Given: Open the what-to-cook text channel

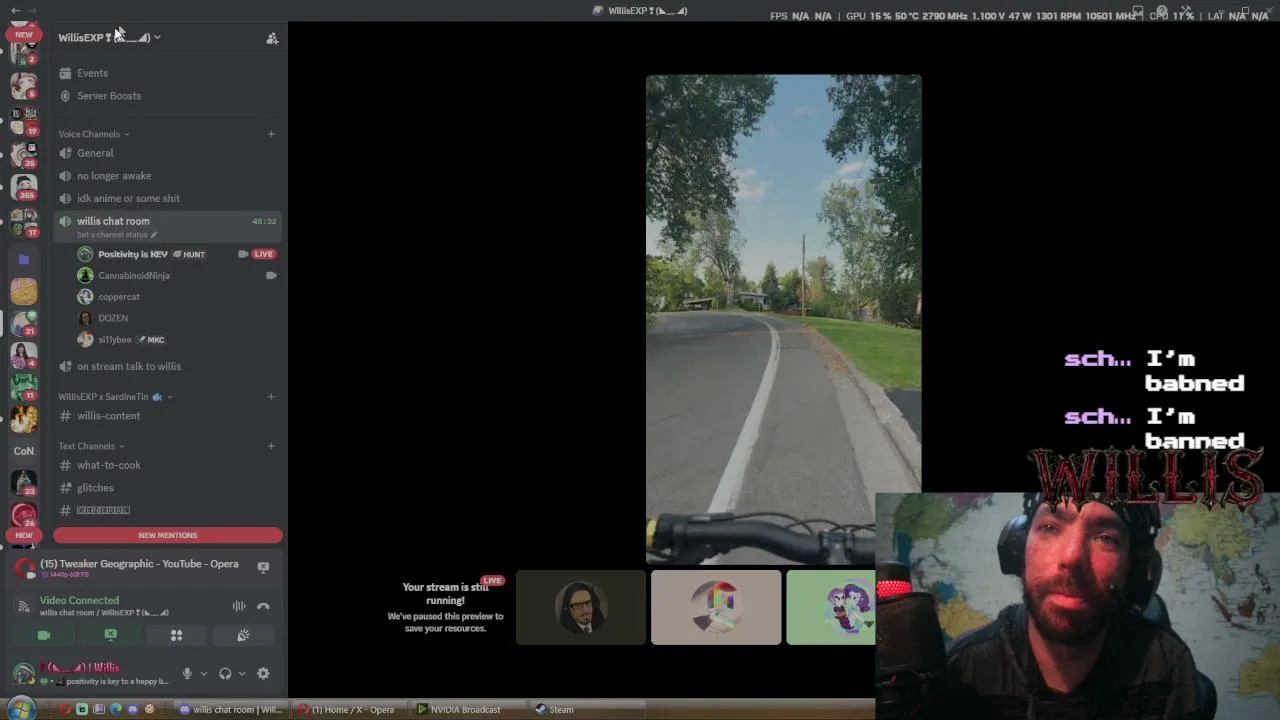Looking at the screenshot, I should pyautogui.click(x=167, y=465).
